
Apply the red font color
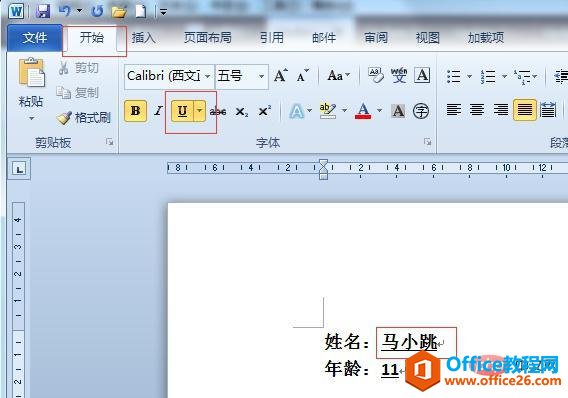click(x=363, y=111)
